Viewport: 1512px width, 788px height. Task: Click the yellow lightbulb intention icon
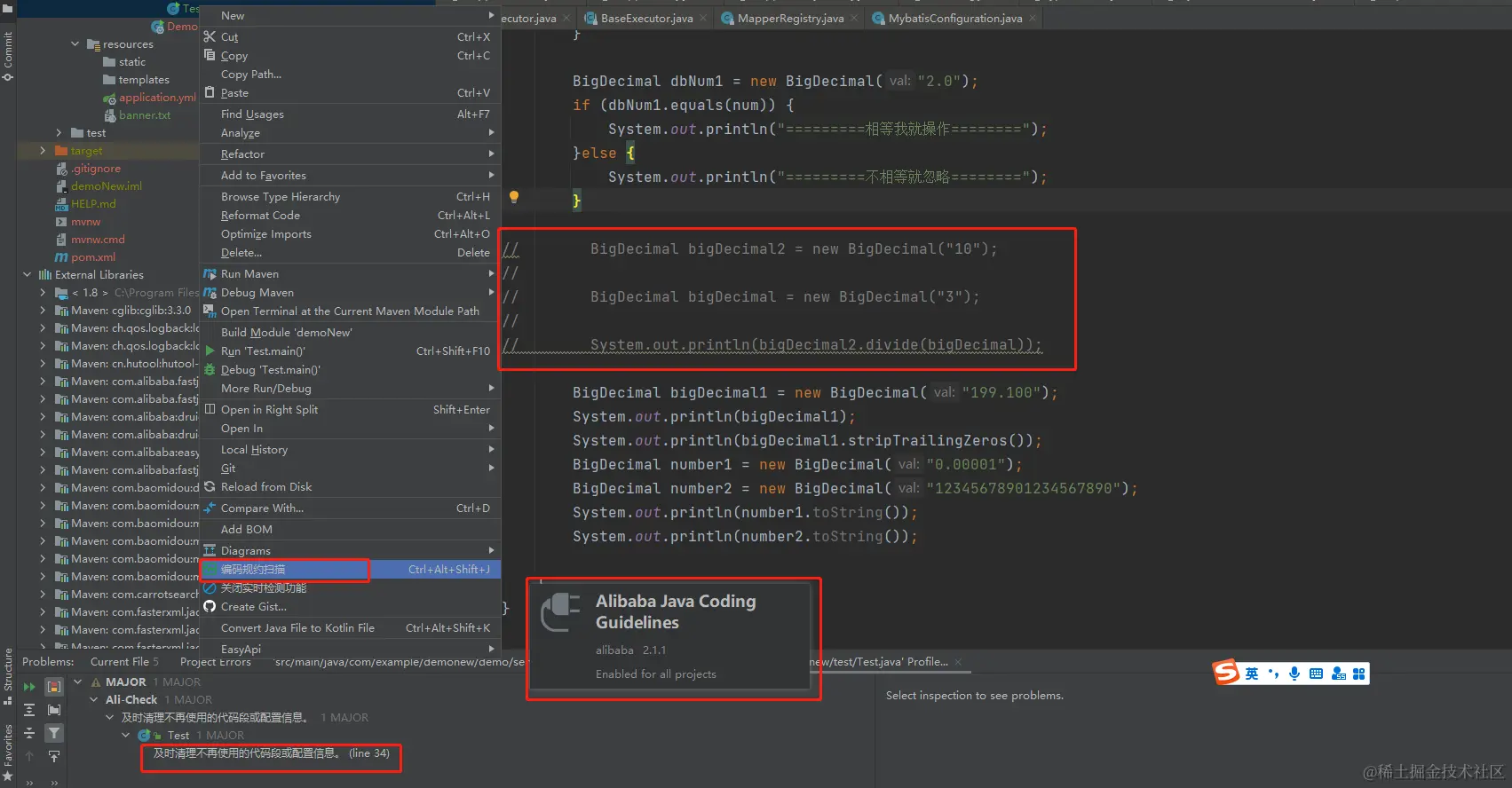tap(513, 197)
